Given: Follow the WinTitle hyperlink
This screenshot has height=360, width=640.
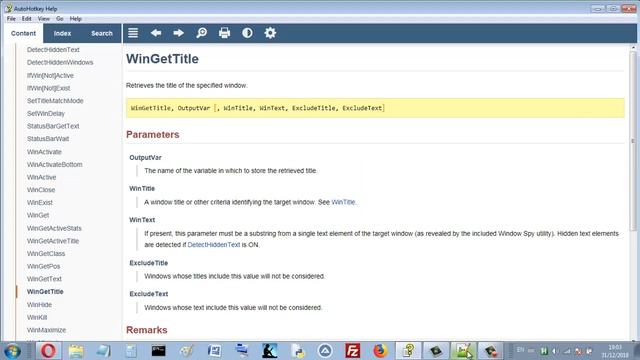Looking at the screenshot, I should click(343, 202).
